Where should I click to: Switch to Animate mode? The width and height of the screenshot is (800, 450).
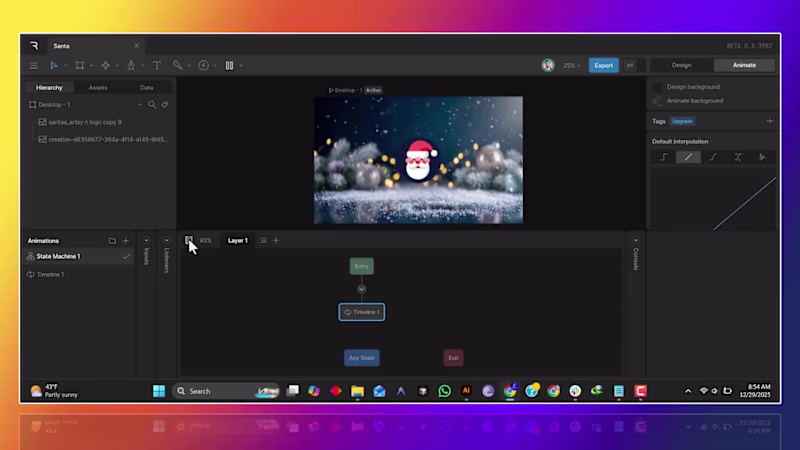pyautogui.click(x=744, y=65)
